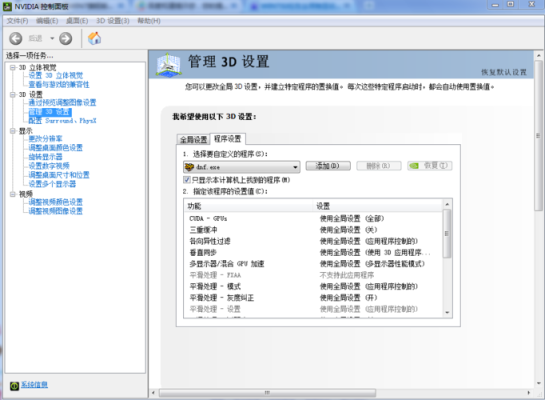Select 旋转显示器 in tree
Viewport: 545px width, 400px height.
(x=45, y=157)
